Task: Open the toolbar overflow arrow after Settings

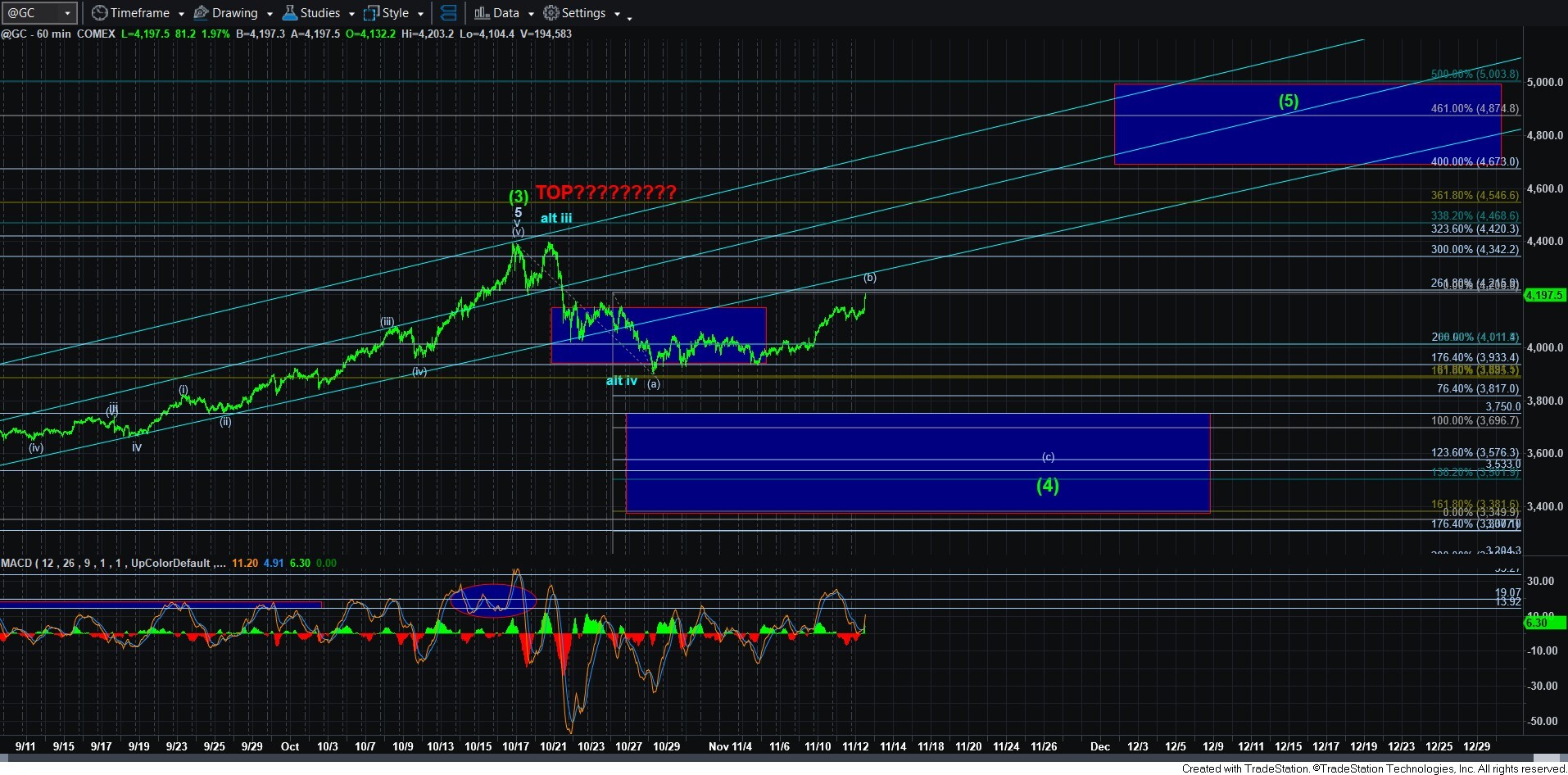Action: click(629, 18)
